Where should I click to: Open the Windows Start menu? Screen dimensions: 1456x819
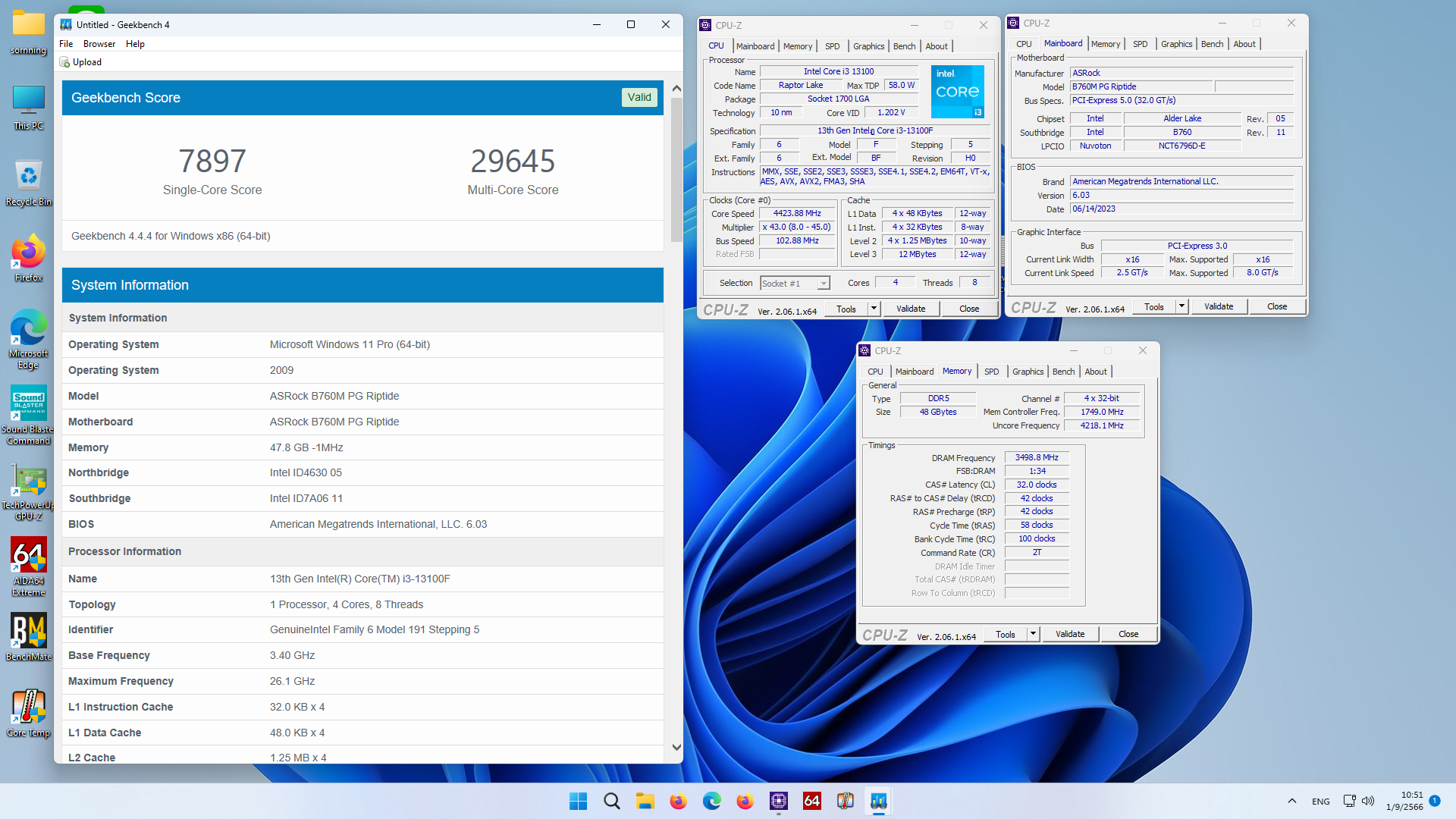click(x=578, y=801)
